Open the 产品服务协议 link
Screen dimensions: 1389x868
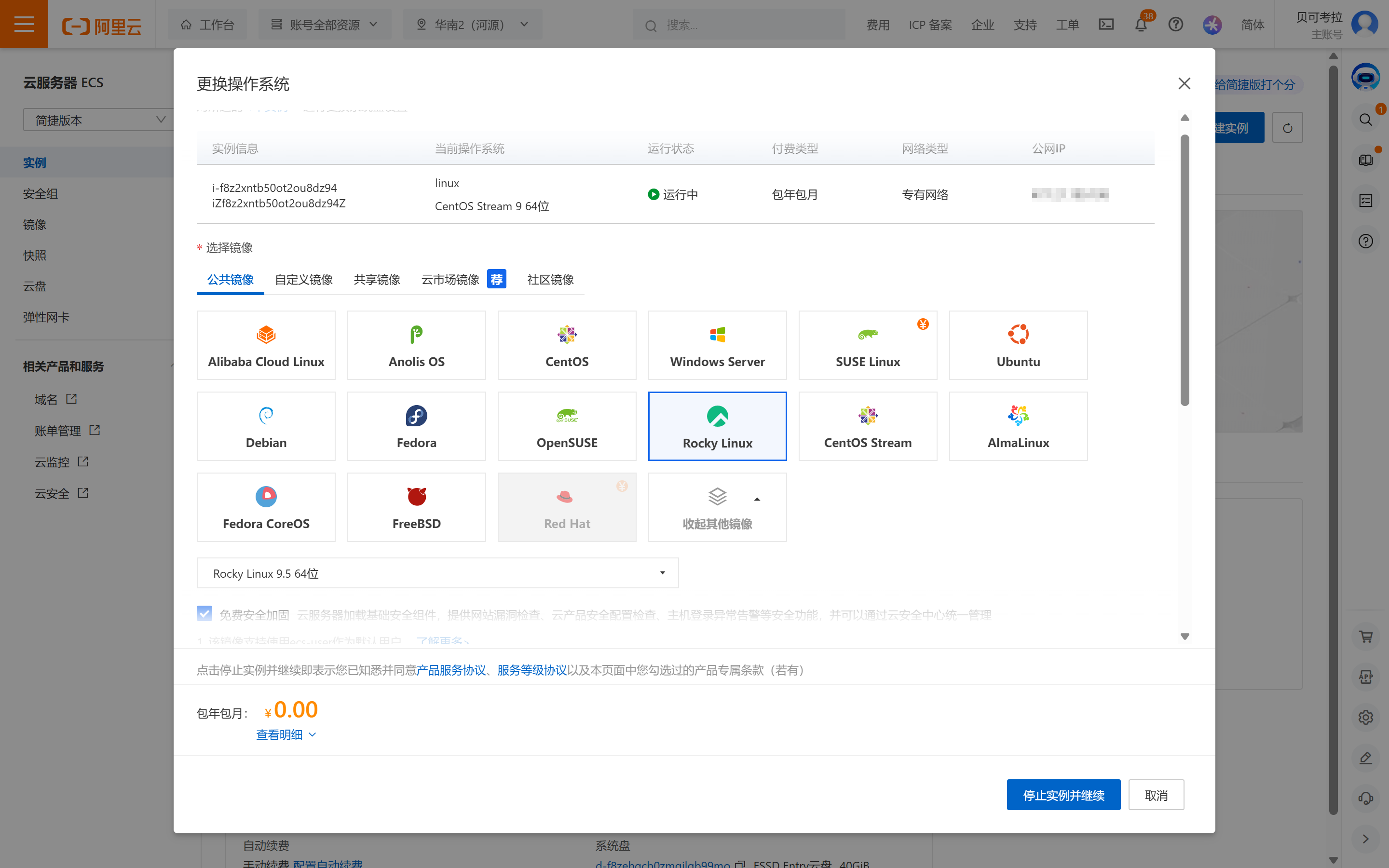click(x=451, y=670)
